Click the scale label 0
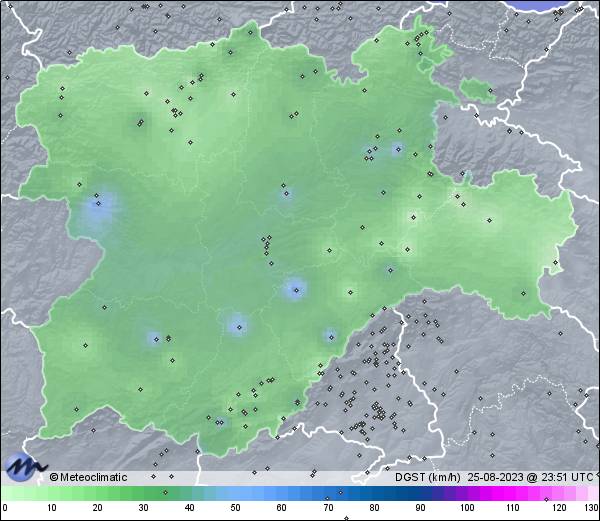 (5, 508)
